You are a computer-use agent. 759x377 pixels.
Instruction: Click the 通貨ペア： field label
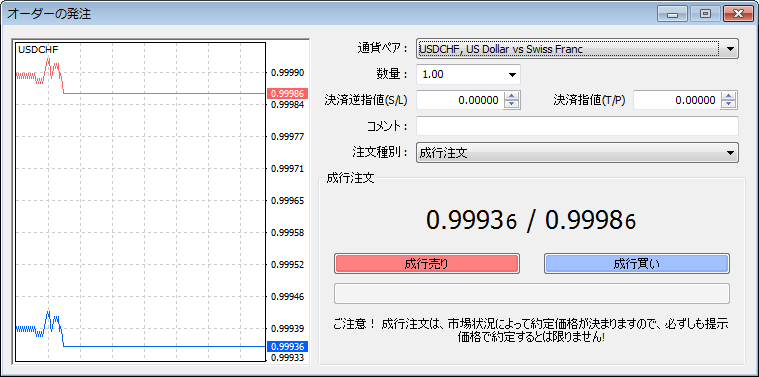coord(382,49)
